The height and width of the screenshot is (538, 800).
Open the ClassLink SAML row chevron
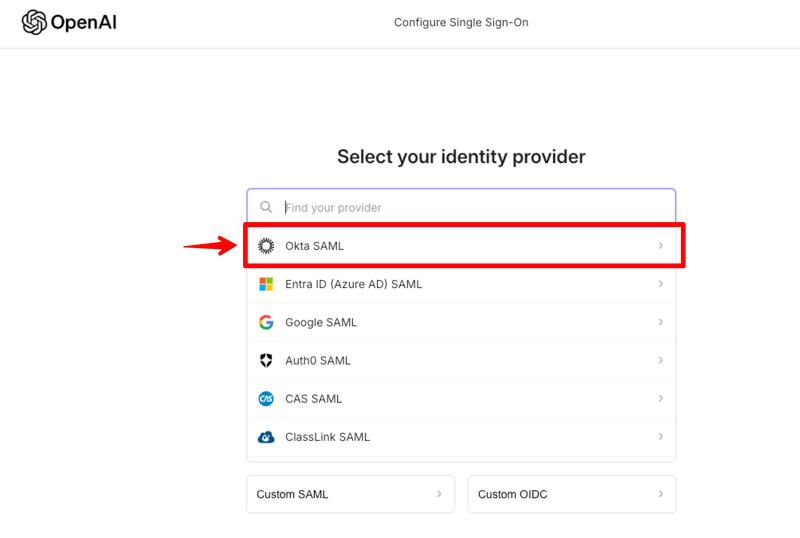[660, 437]
